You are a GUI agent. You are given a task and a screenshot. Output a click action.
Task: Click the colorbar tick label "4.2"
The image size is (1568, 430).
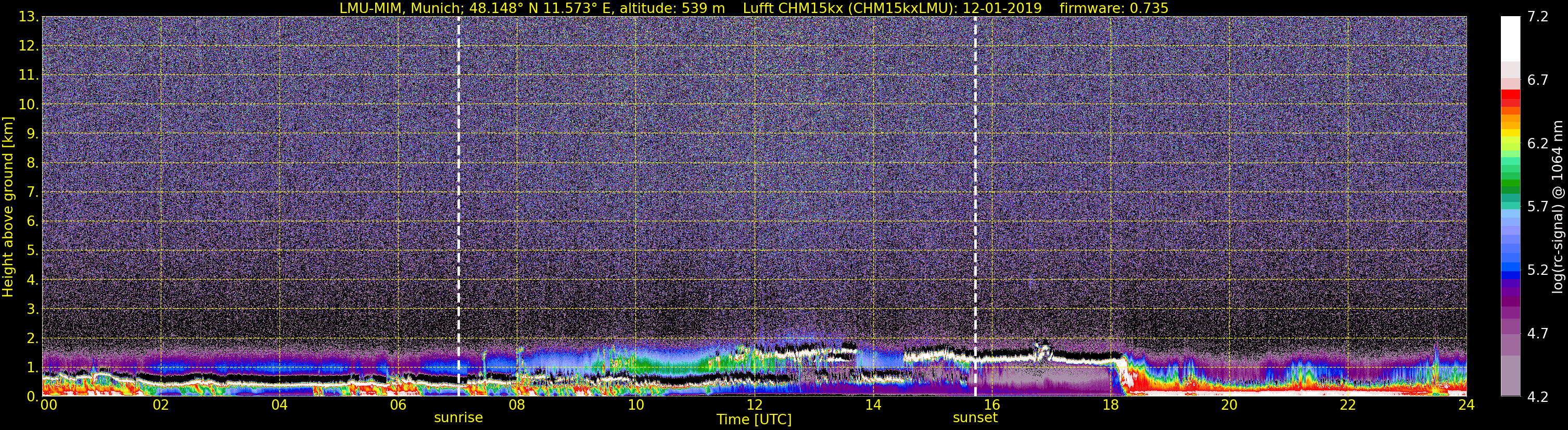click(1538, 397)
